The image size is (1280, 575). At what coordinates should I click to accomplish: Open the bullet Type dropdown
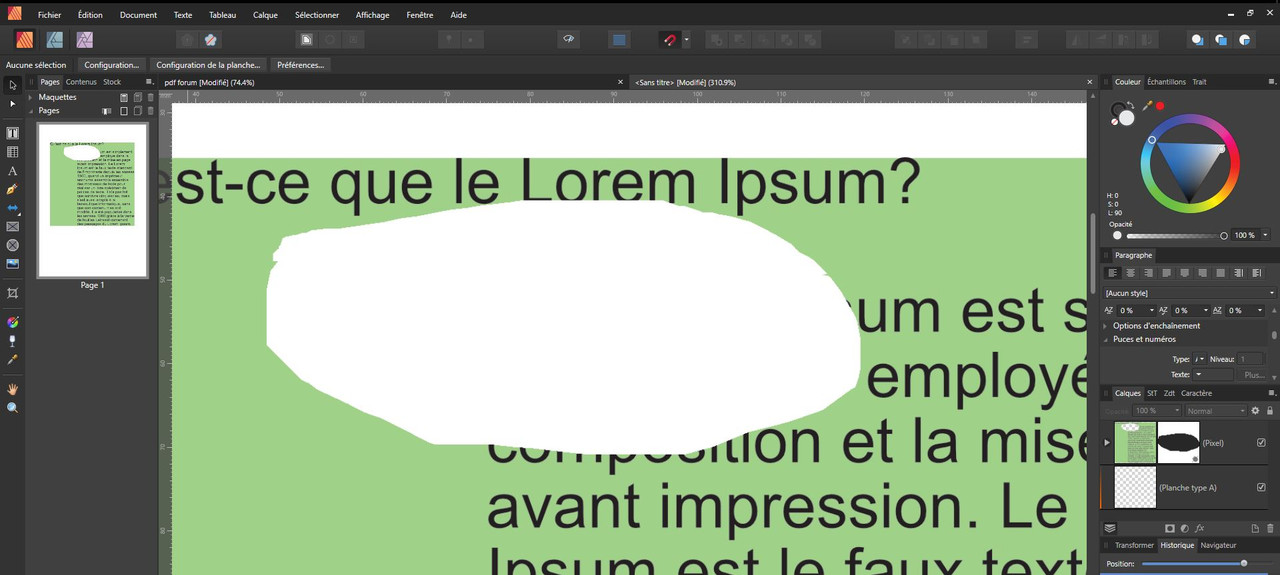[x=1200, y=359]
